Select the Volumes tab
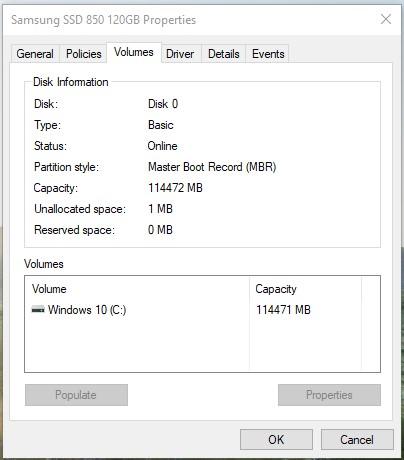 134,52
